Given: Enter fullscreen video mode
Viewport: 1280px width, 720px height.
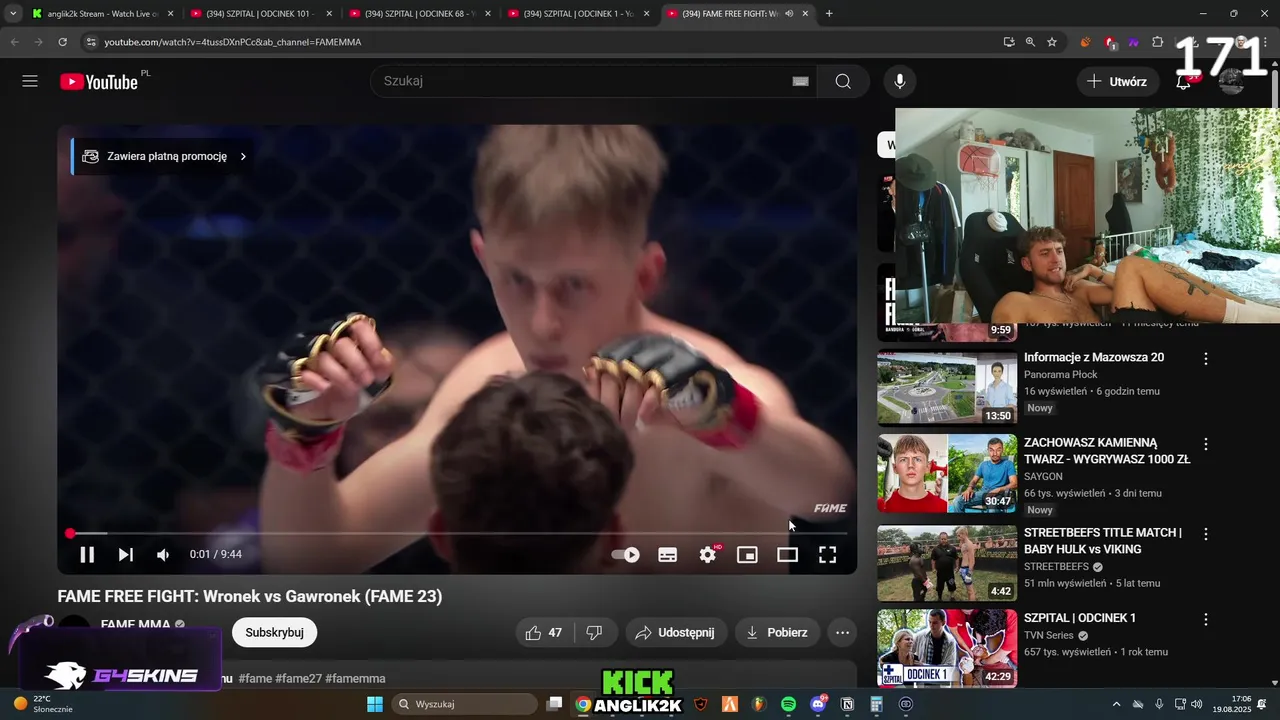Looking at the screenshot, I should coord(828,555).
